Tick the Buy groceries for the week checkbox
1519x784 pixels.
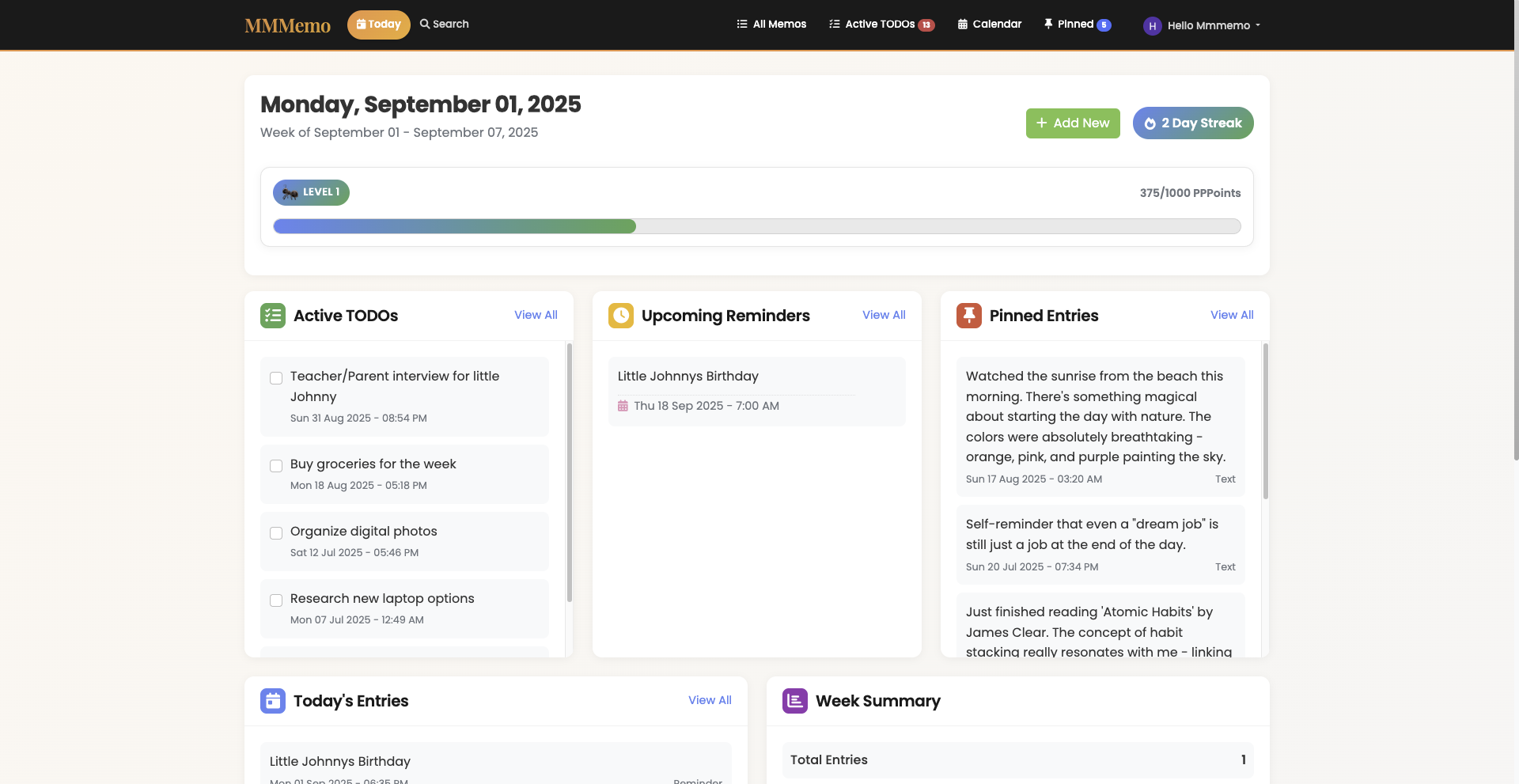276,466
